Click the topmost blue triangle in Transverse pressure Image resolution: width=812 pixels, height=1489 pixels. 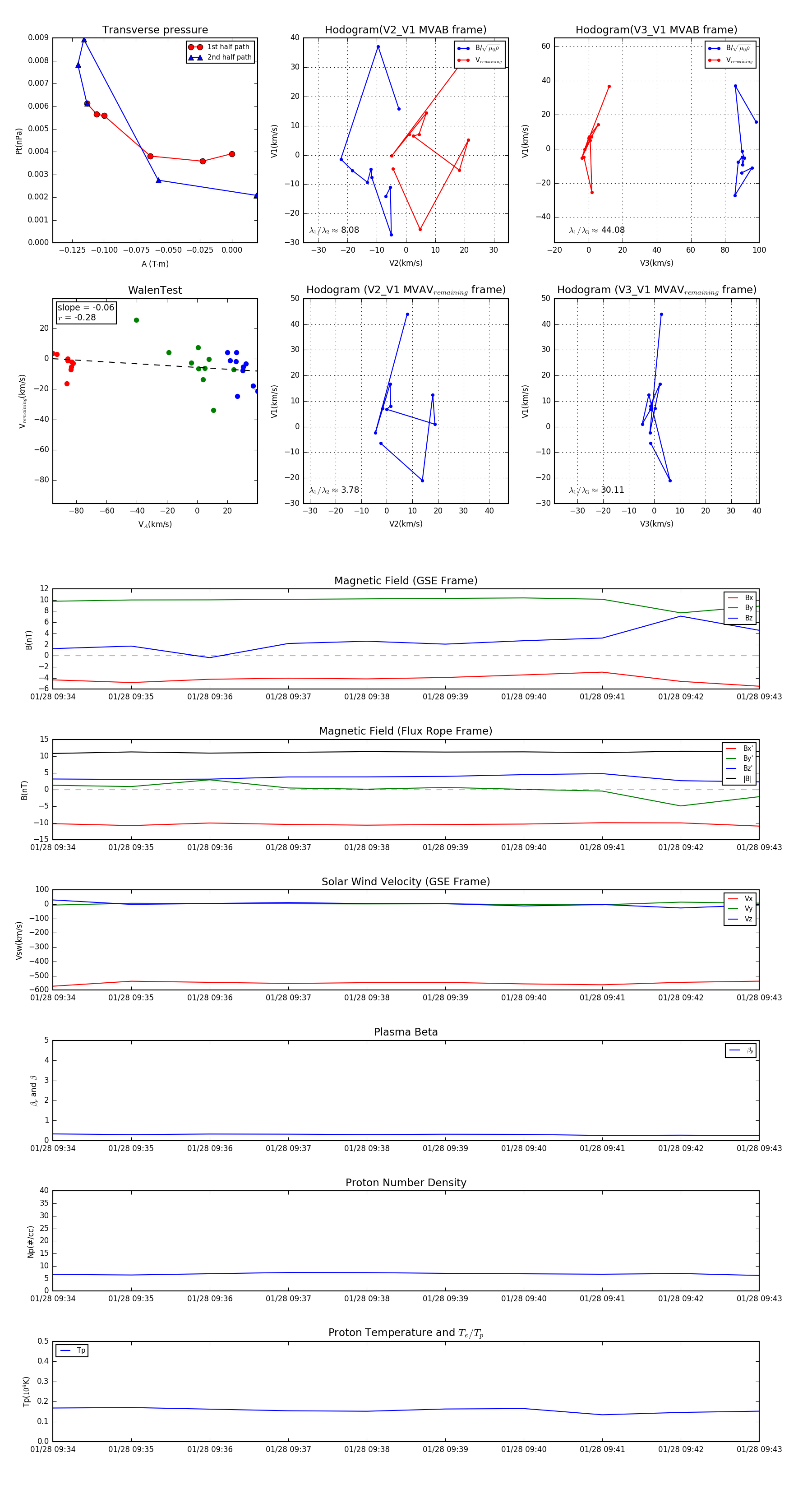coord(84,40)
